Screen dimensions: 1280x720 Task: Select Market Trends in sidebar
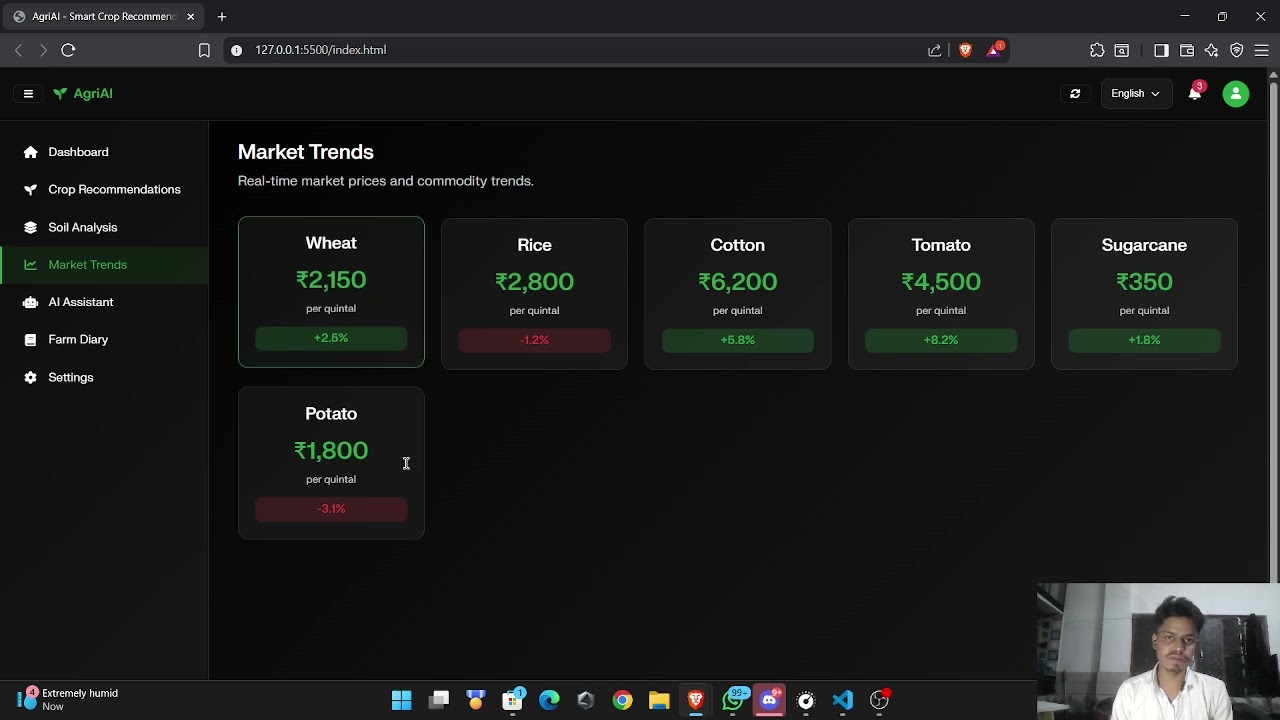pyautogui.click(x=104, y=265)
